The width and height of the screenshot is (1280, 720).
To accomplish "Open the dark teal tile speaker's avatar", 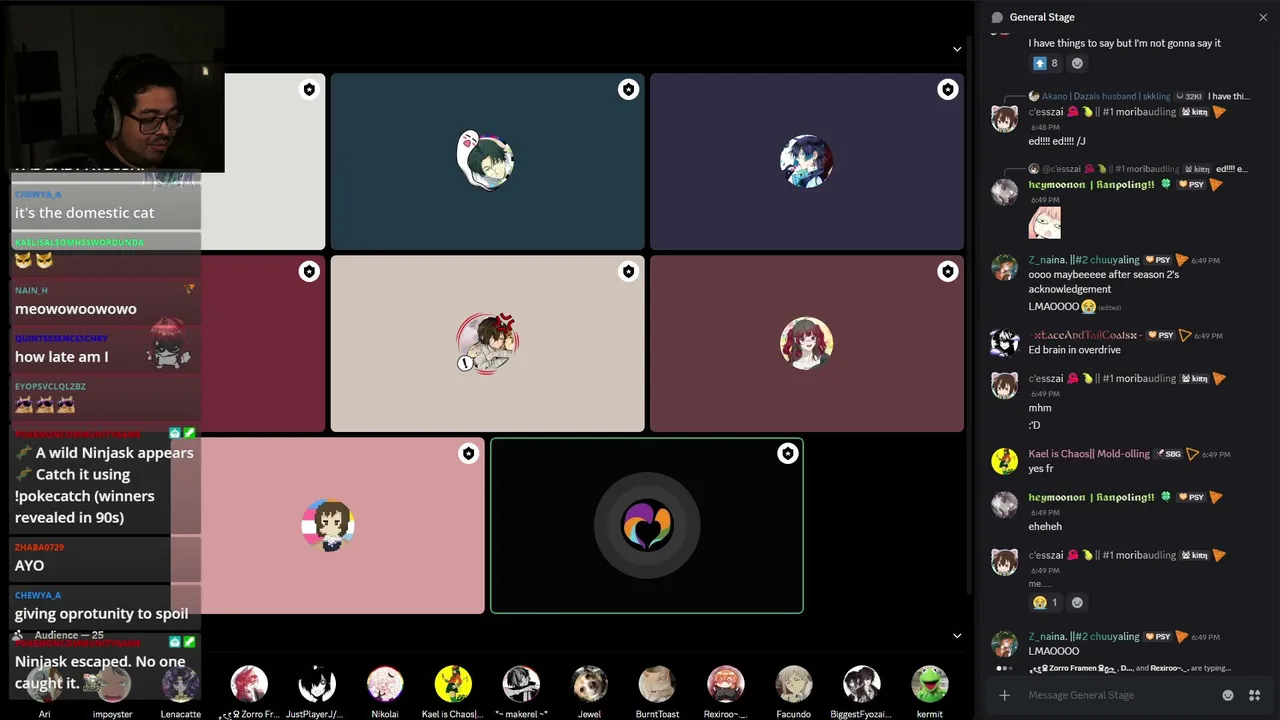I will pos(487,160).
